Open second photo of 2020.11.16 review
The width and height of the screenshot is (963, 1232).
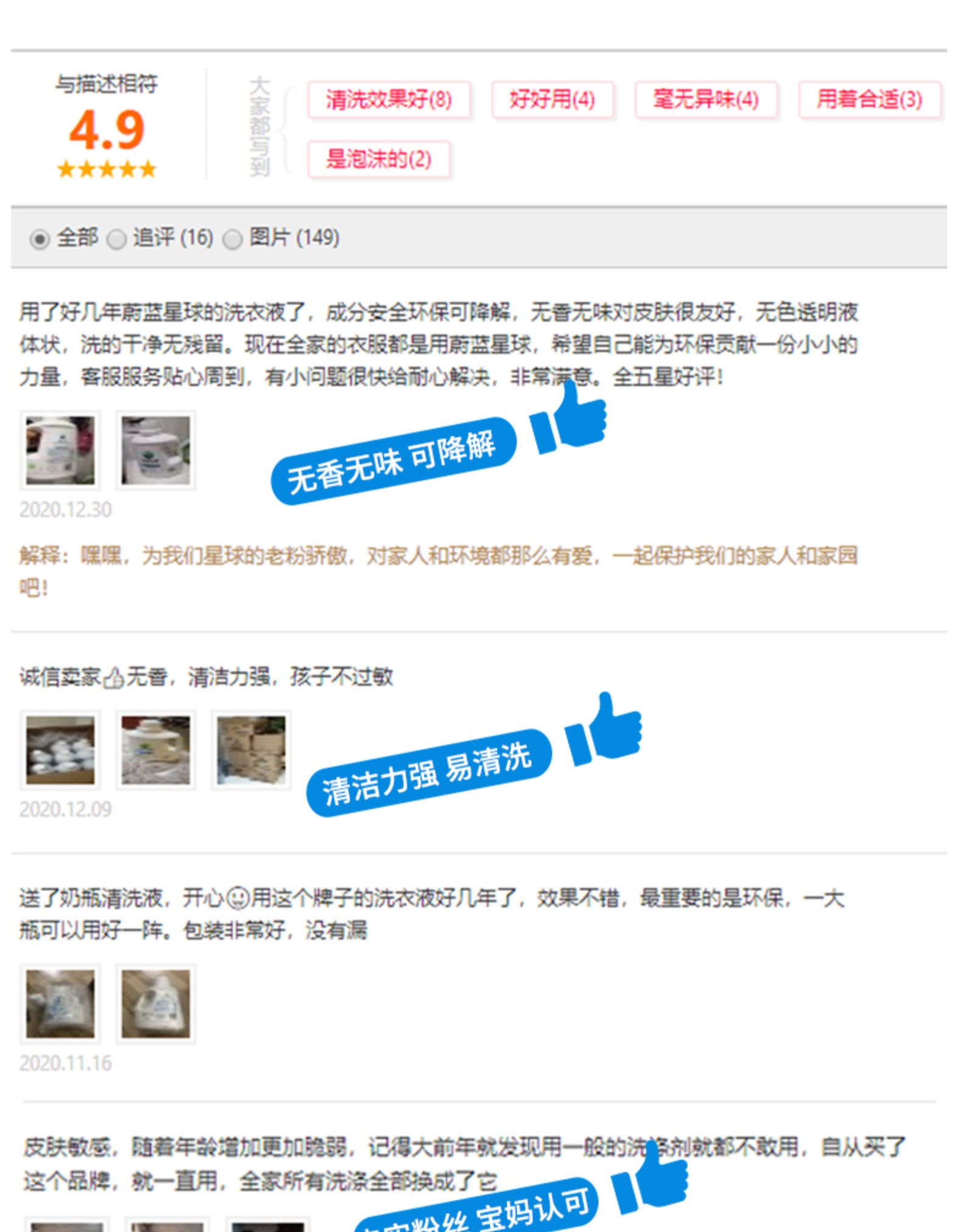[x=156, y=1004]
